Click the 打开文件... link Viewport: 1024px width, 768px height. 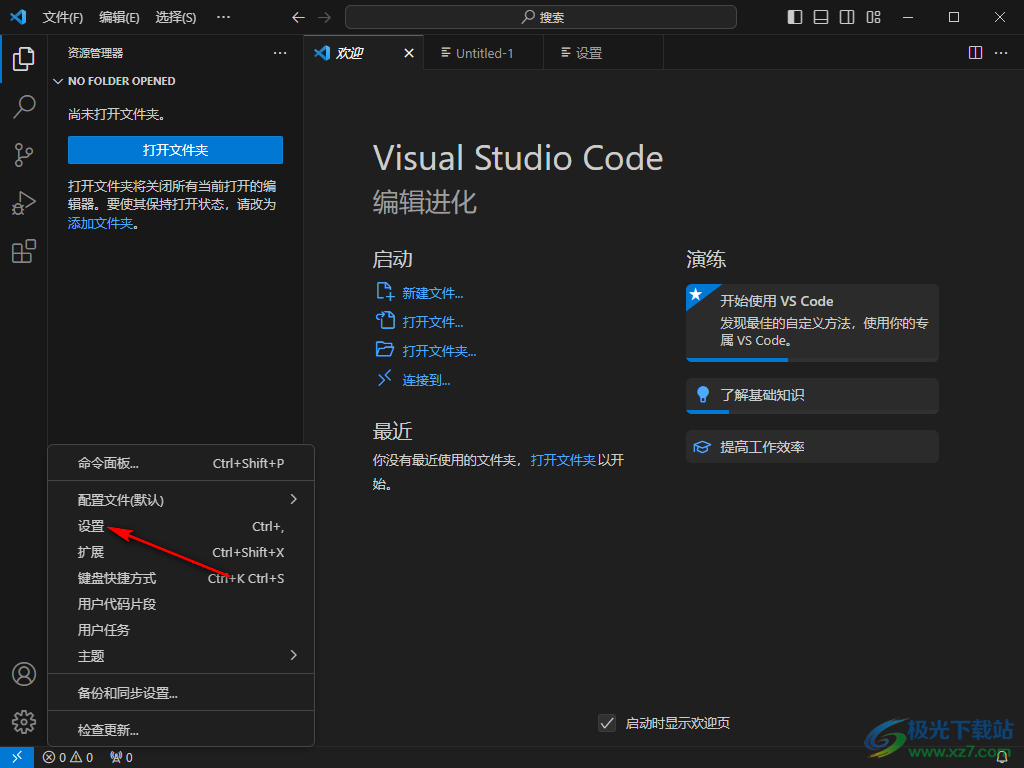click(432, 322)
